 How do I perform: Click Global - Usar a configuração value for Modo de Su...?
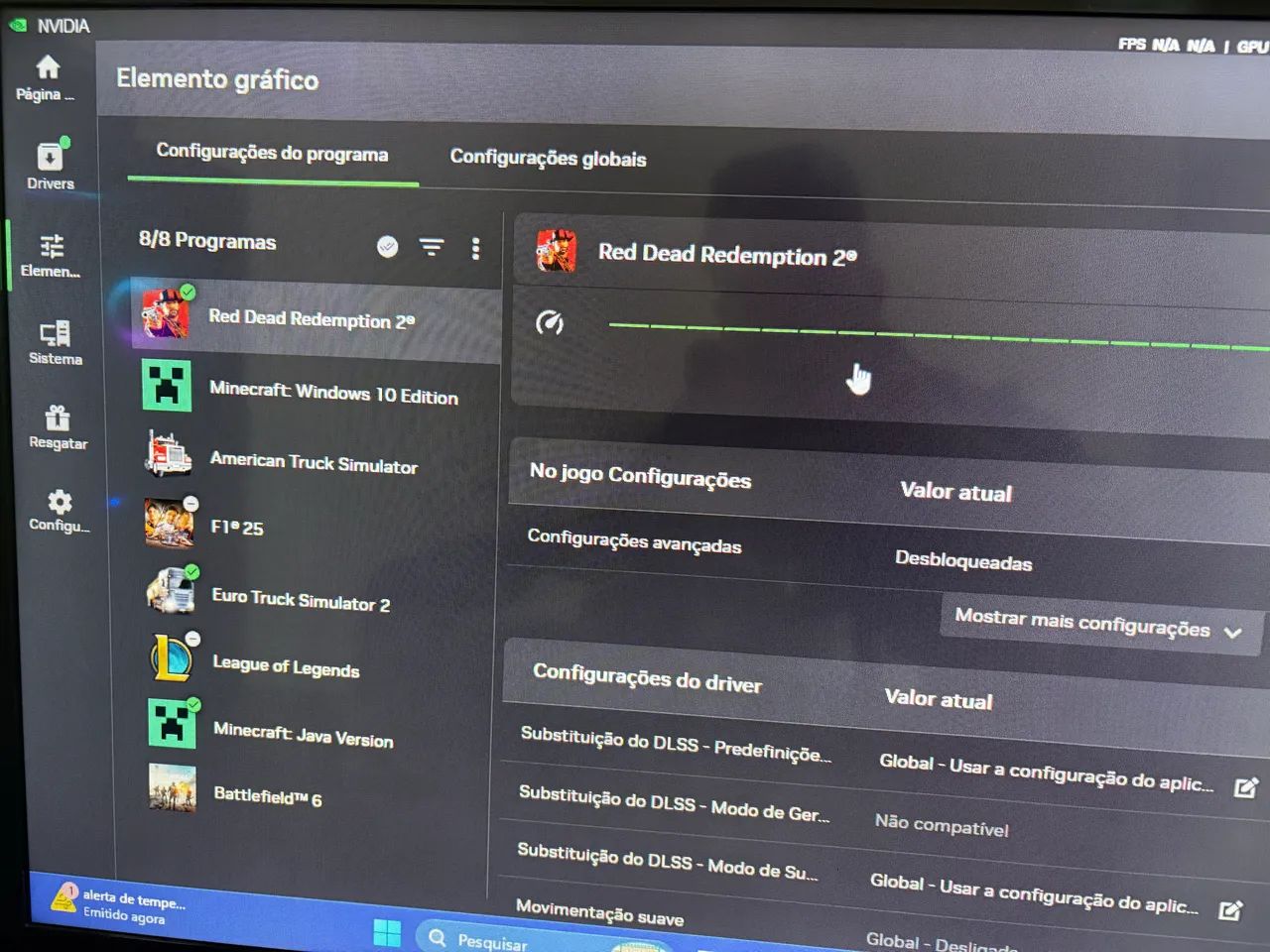(x=1034, y=893)
